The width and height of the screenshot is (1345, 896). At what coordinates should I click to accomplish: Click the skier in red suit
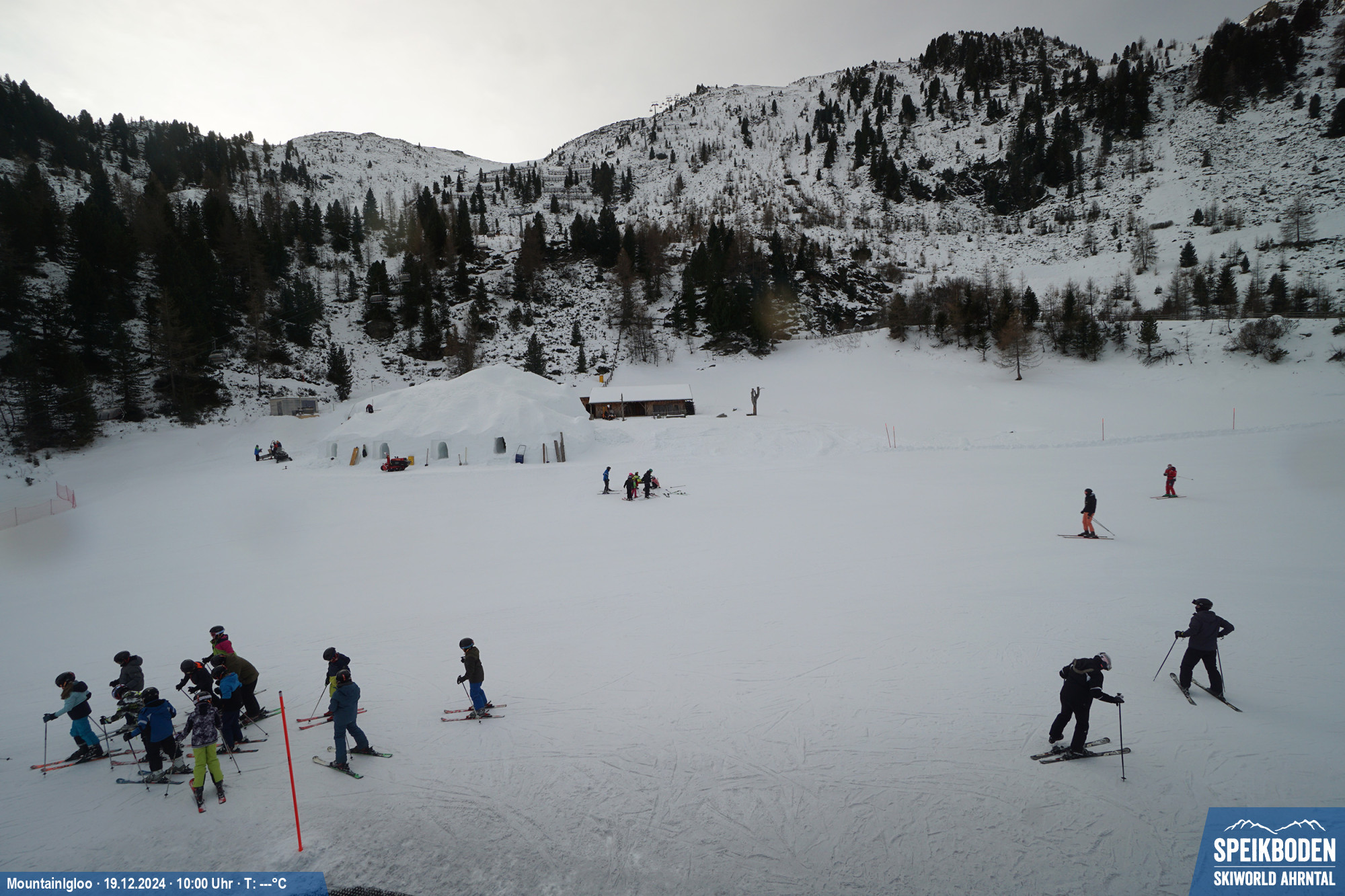coord(1170,481)
